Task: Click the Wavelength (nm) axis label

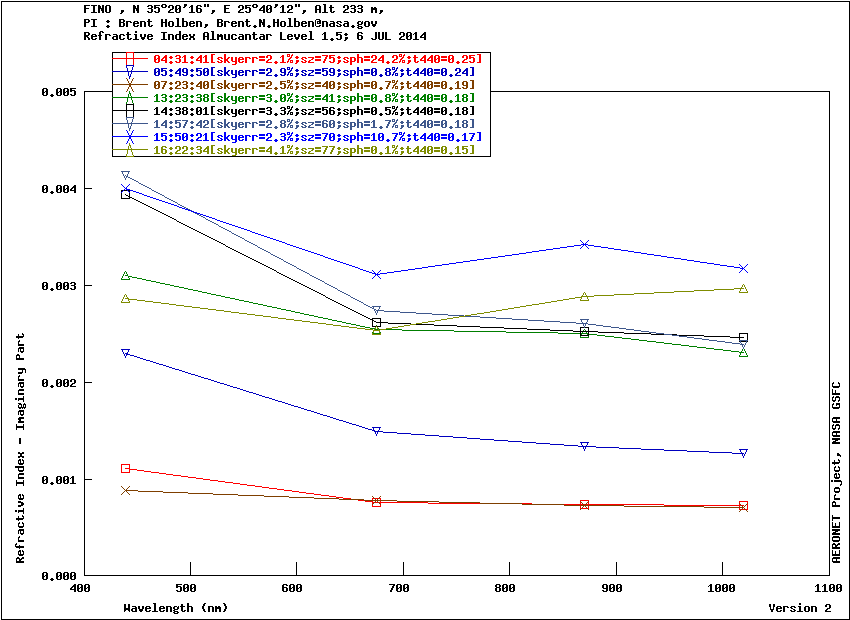Action: click(176, 608)
